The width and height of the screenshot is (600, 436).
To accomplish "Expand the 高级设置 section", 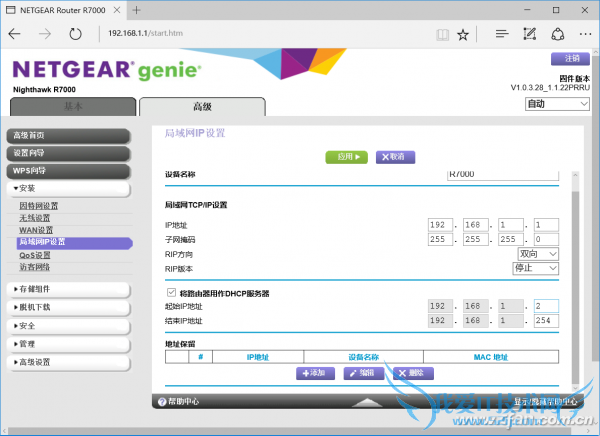I will [x=68, y=362].
